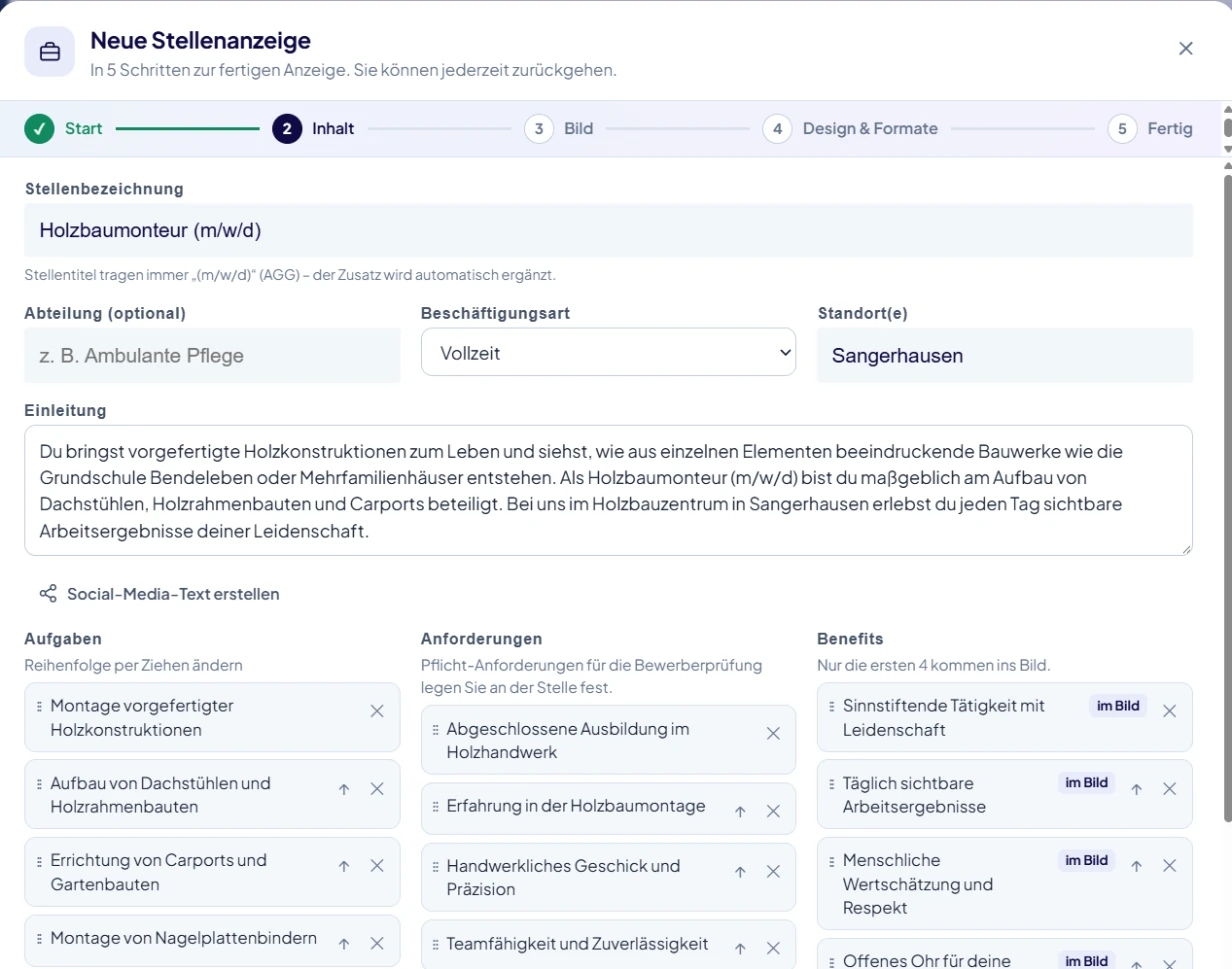
Task: Delete Täglich sichtbare Arbeitsergebnisse benefit
Action: 1169,789
